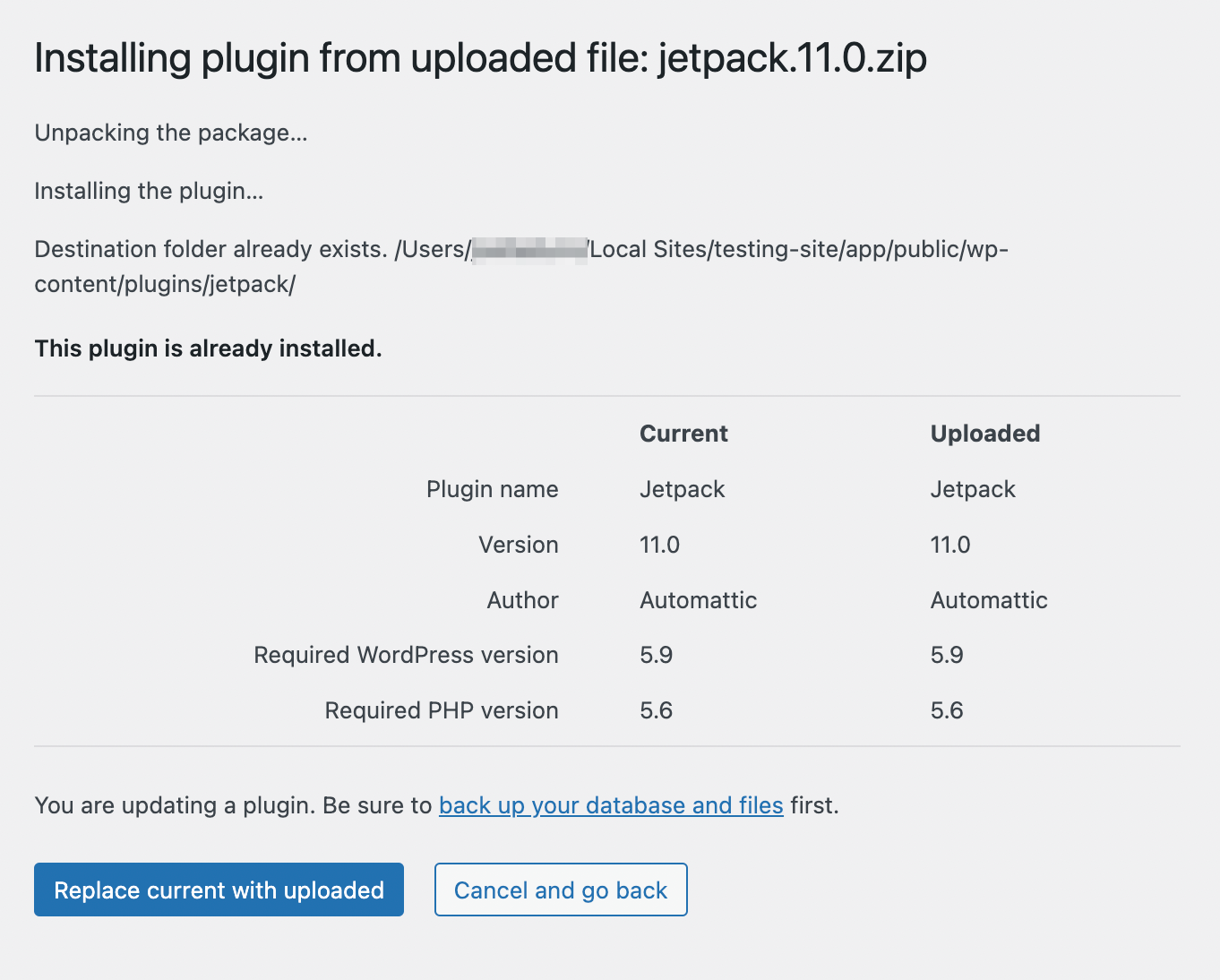The width and height of the screenshot is (1220, 980).
Task: Click the Cancel and go back button
Action: (560, 890)
